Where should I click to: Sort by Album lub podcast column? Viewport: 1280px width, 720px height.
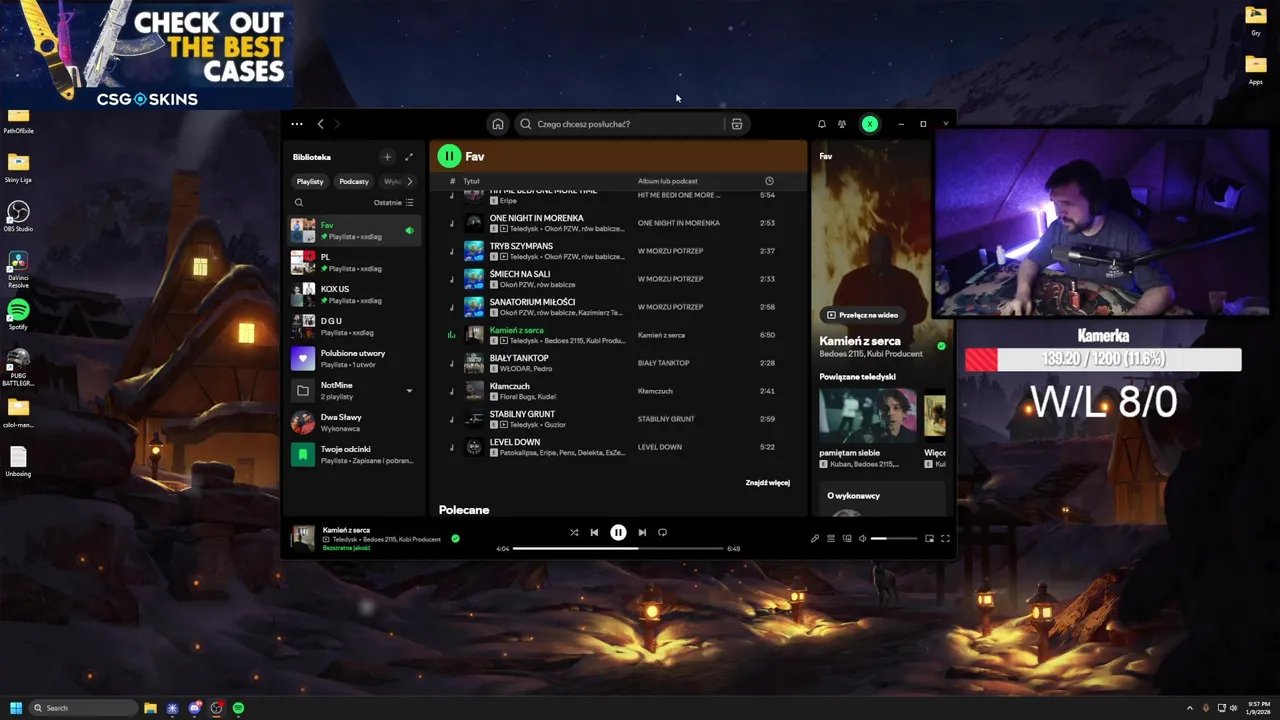(668, 181)
